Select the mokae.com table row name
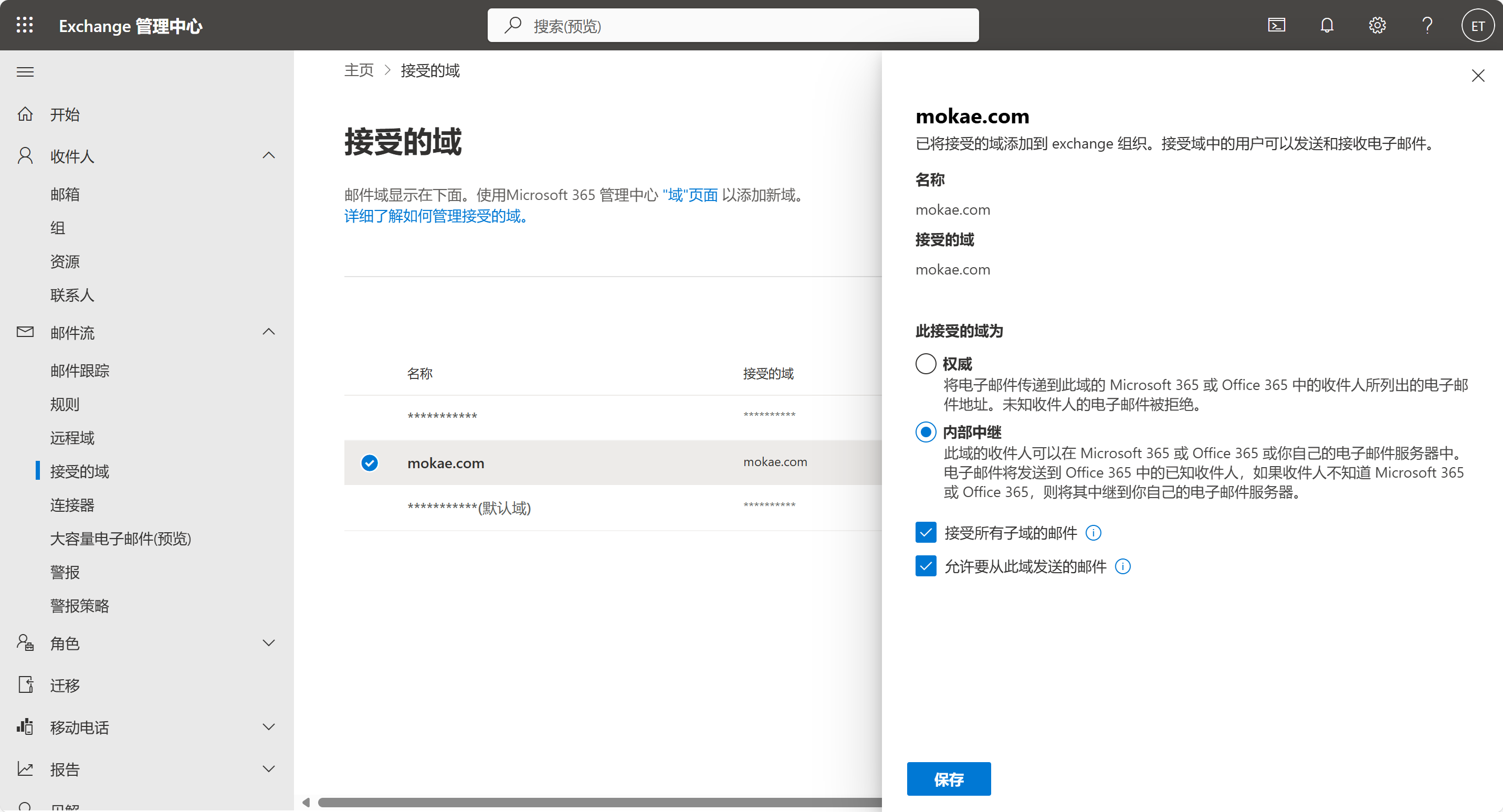 [x=445, y=463]
